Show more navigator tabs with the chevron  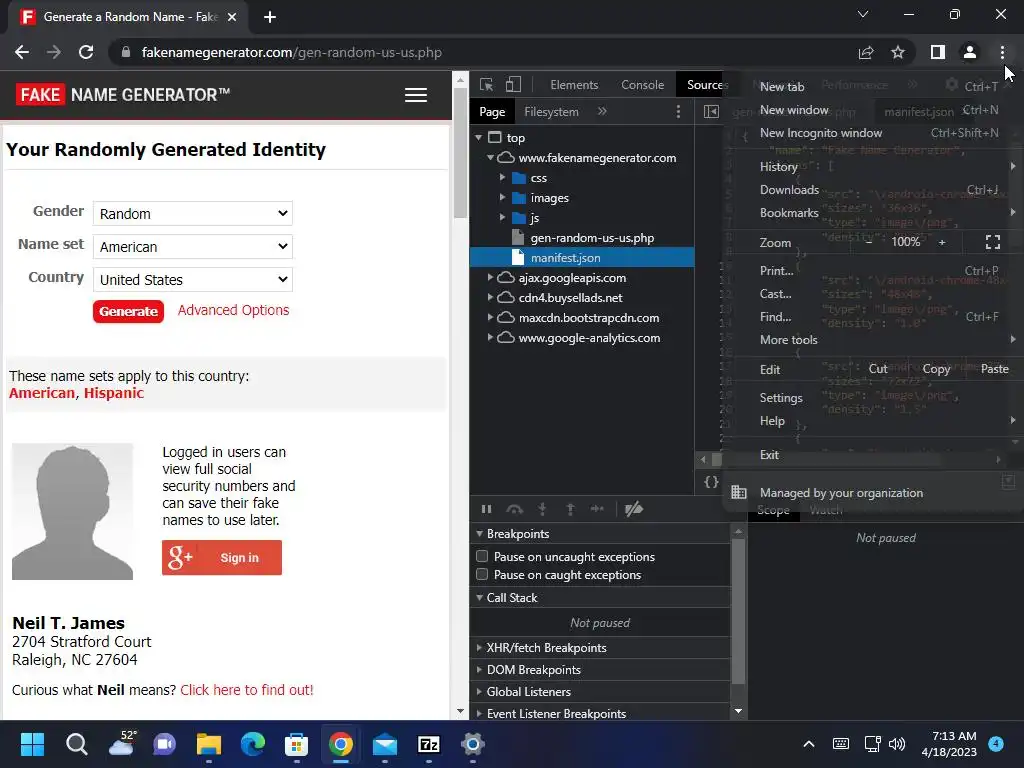(x=602, y=112)
